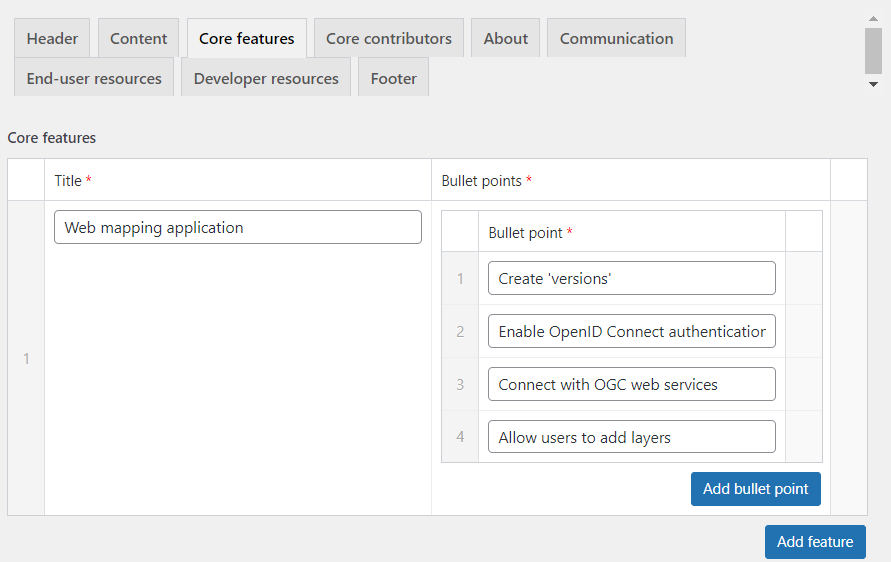This screenshot has height=562, width=891.
Task: Click the scrollbar down arrow
Action: [x=873, y=85]
